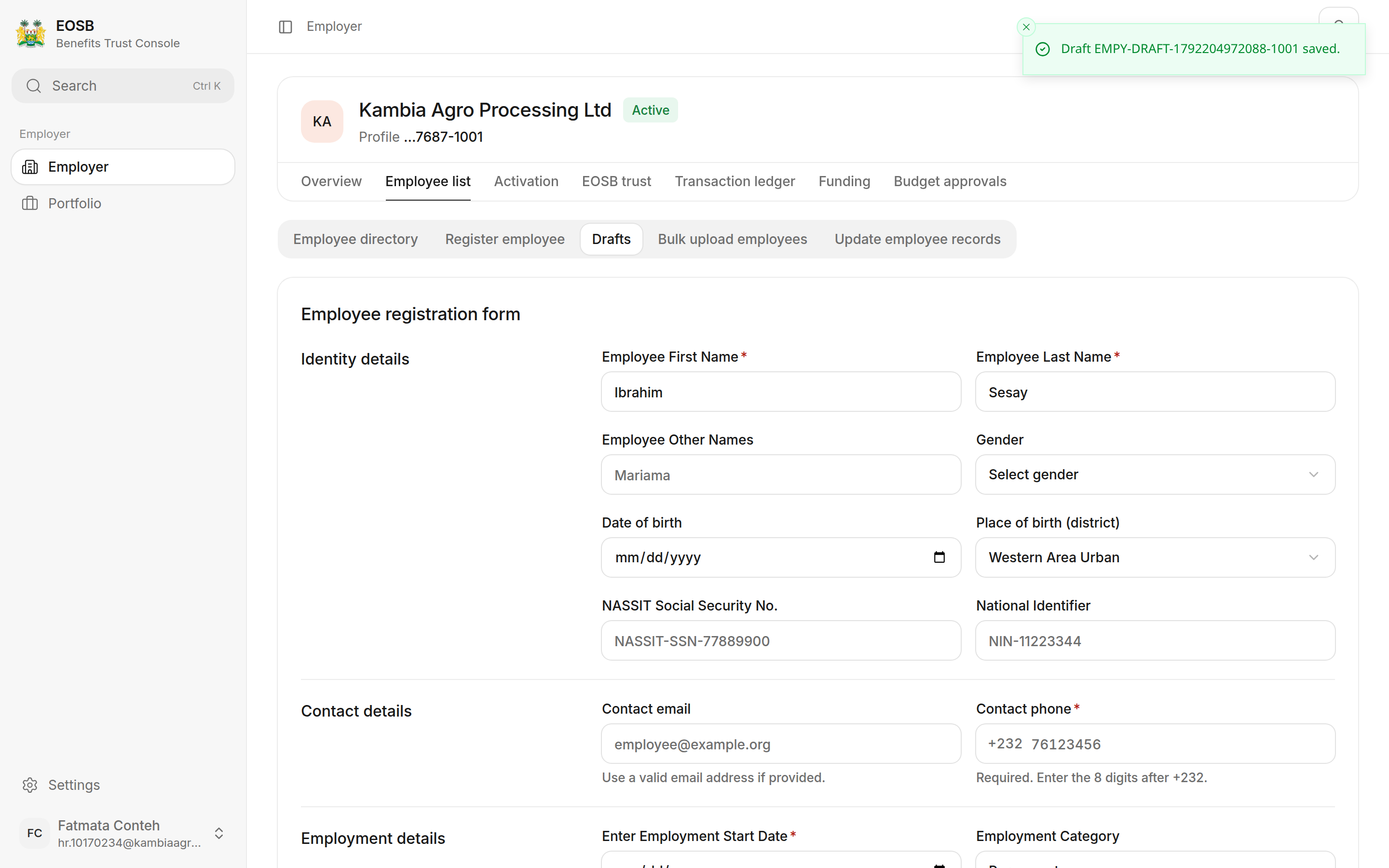Viewport: 1389px width, 868px height.
Task: Focus the sidebar Search box
Action: (x=123, y=86)
